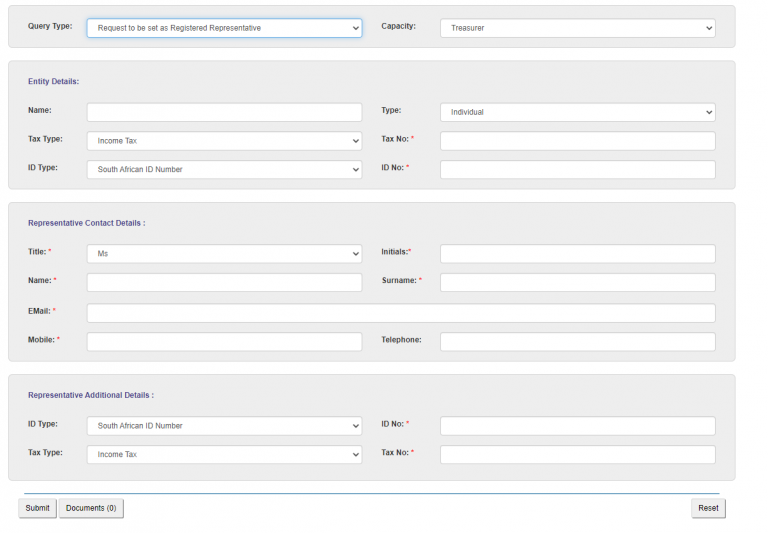Open Representative Additional Details Tax Type dropdown

[224, 455]
